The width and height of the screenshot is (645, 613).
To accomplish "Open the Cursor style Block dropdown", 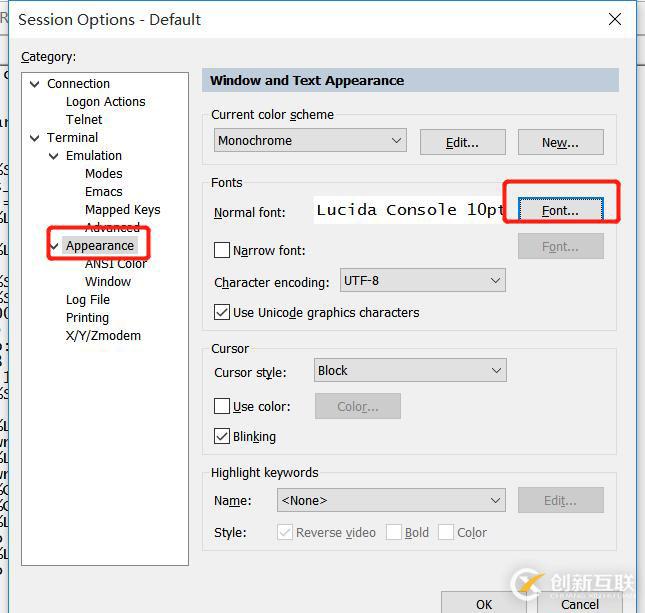I will tap(410, 370).
